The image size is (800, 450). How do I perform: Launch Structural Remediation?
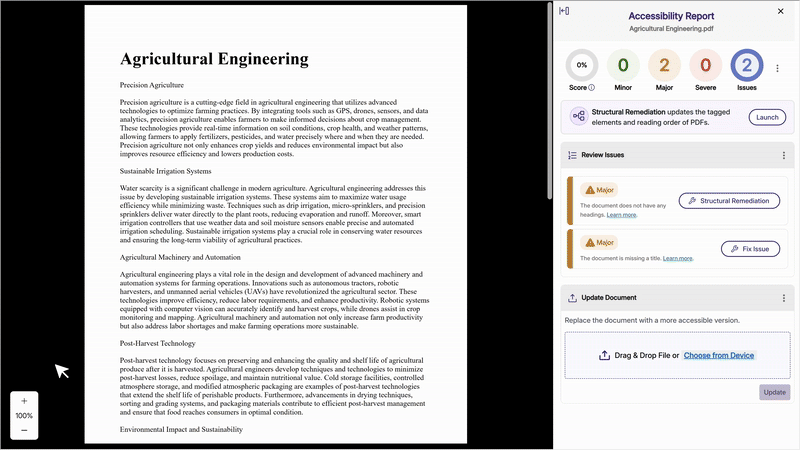coord(766,117)
